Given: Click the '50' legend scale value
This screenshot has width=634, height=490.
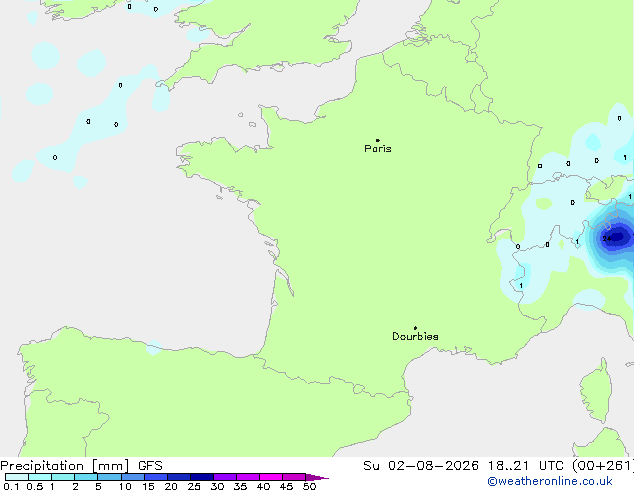Looking at the screenshot, I should [x=309, y=486].
